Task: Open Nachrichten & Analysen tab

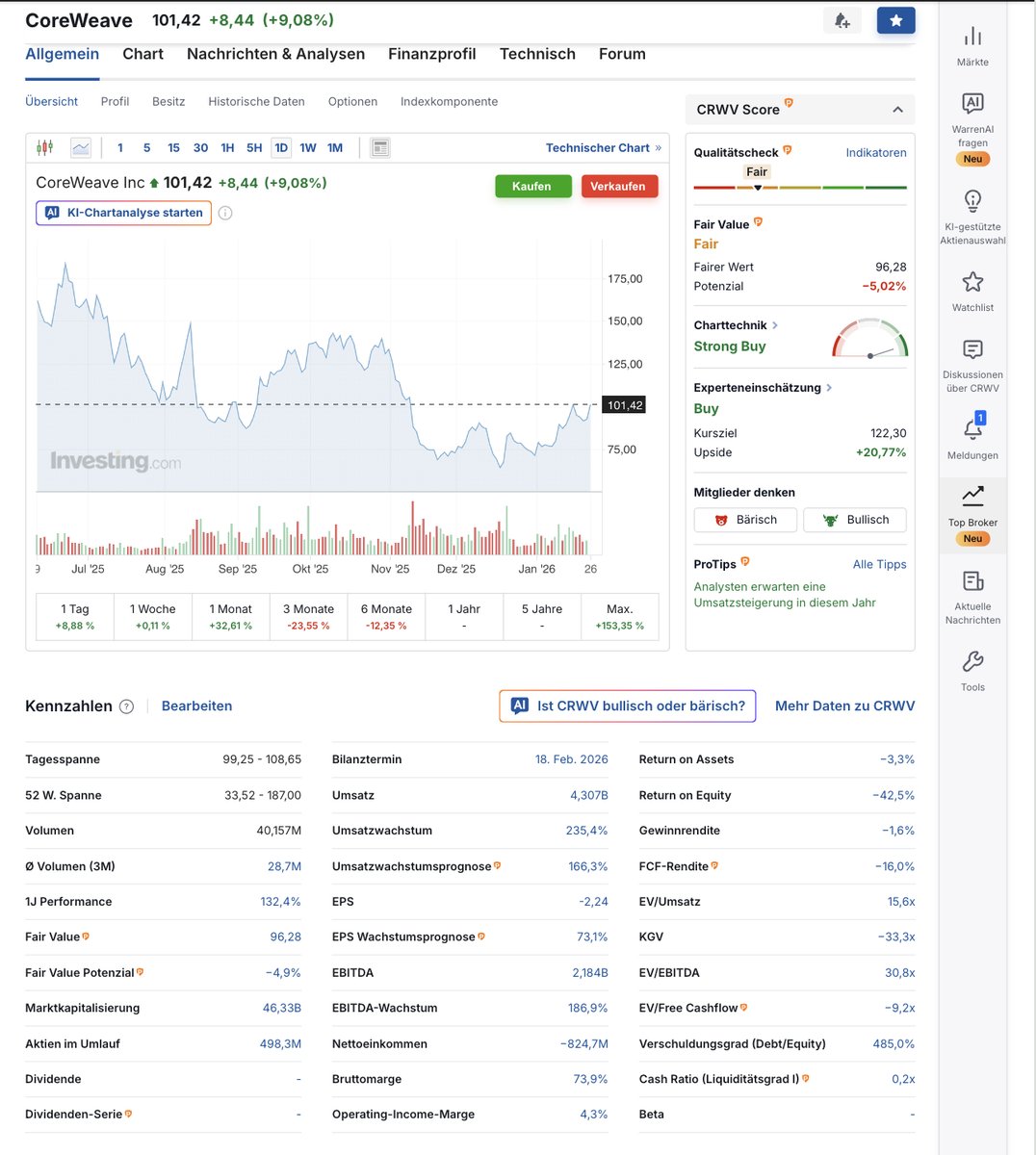Action: [x=275, y=54]
